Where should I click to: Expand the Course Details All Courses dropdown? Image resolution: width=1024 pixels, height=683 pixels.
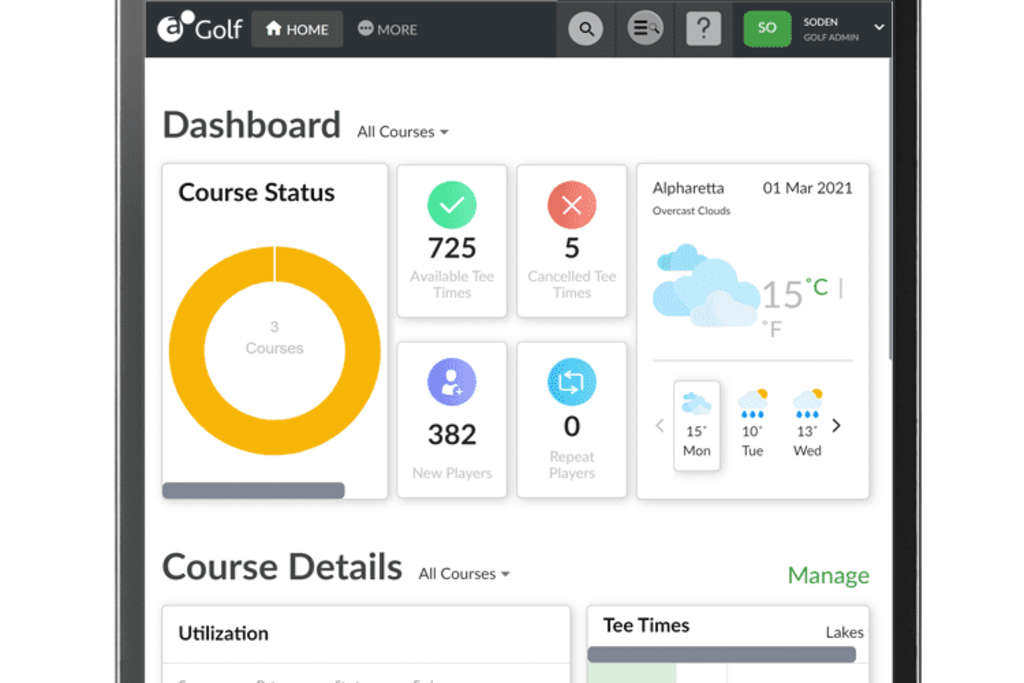click(464, 574)
